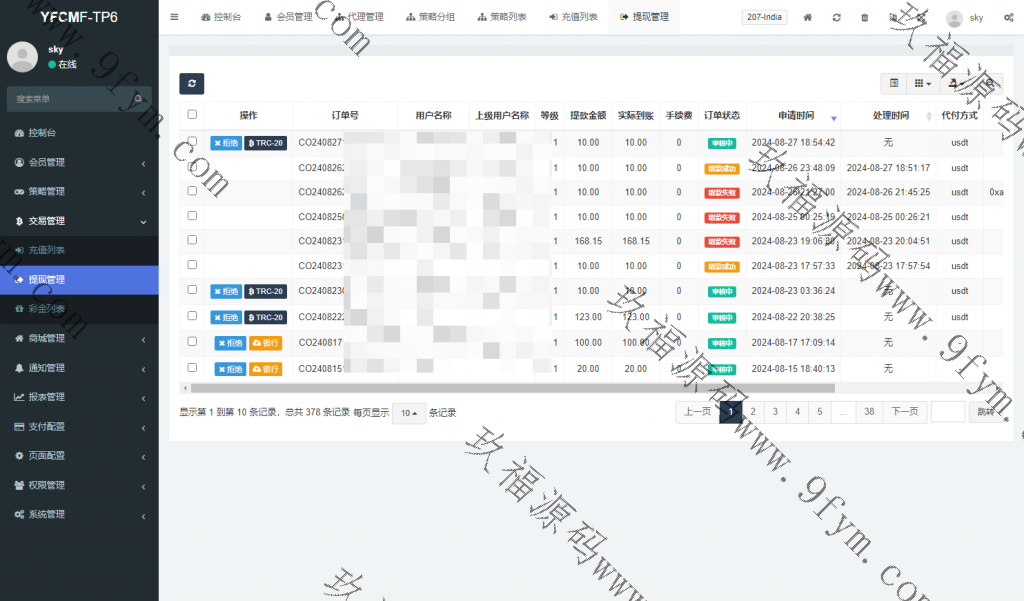Click the refresh icon in top navbar

point(836,18)
